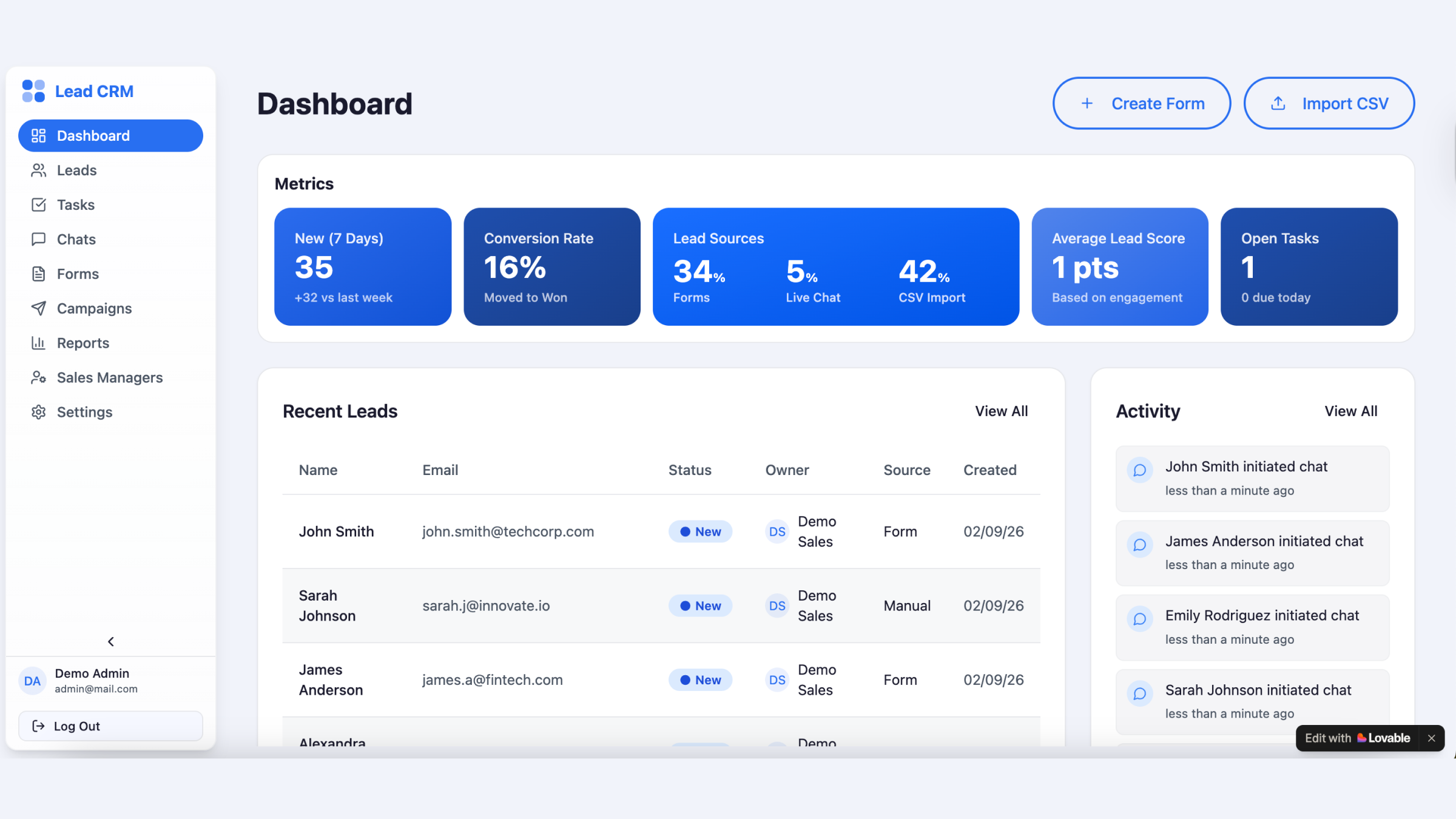Click the Conversion Rate metric card
The width and height of the screenshot is (1456, 819).
tap(551, 267)
